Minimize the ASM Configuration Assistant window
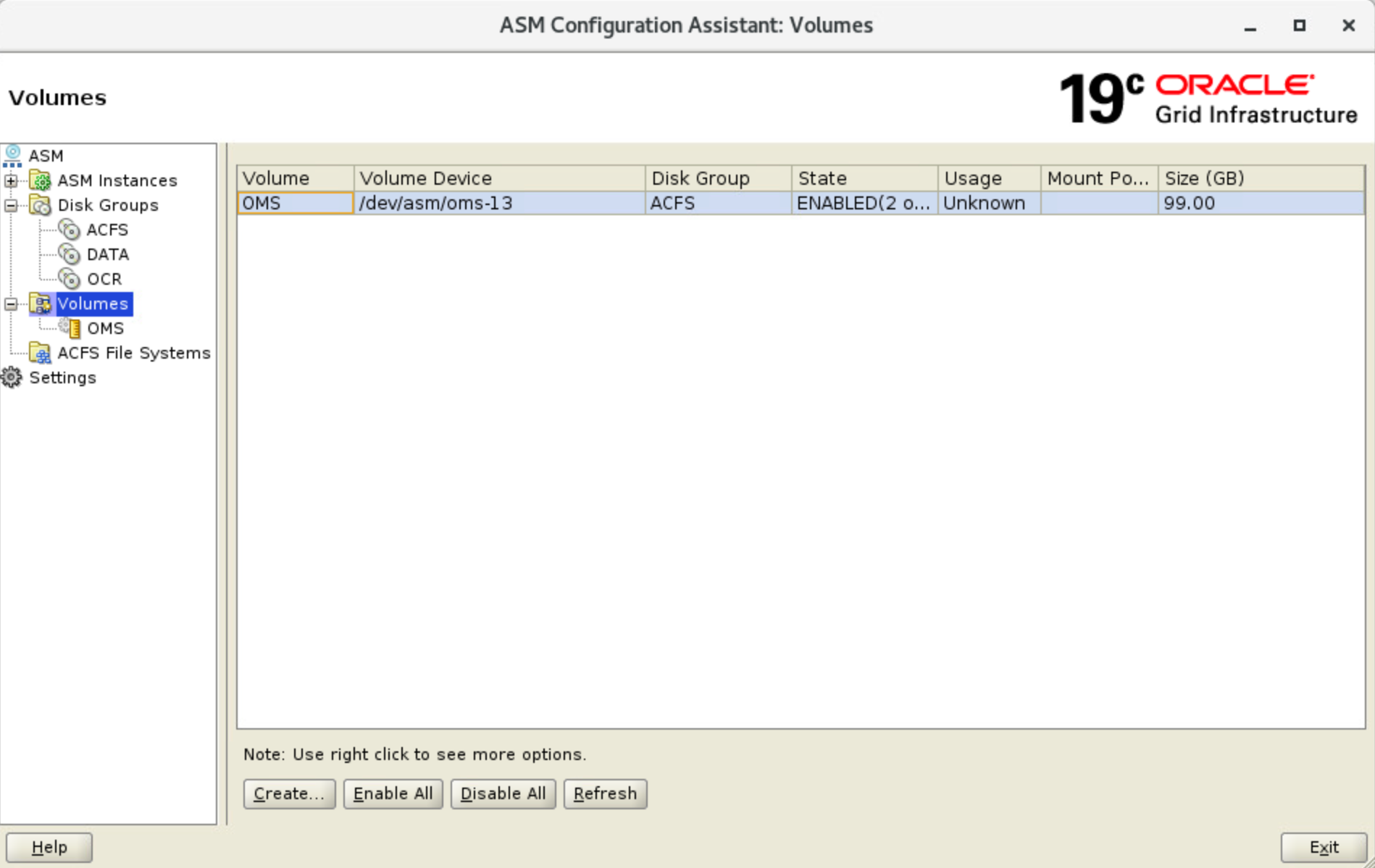This screenshot has width=1375, height=868. (x=1250, y=26)
